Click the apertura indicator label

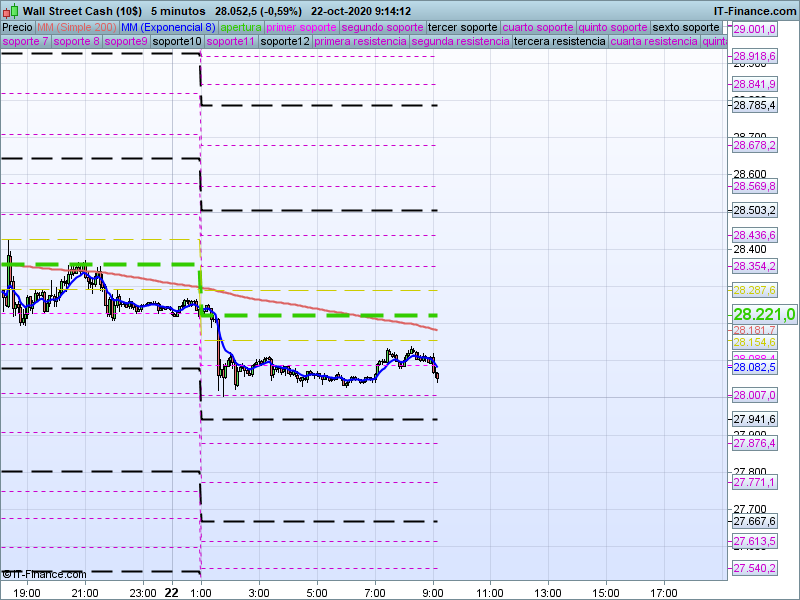(241, 28)
